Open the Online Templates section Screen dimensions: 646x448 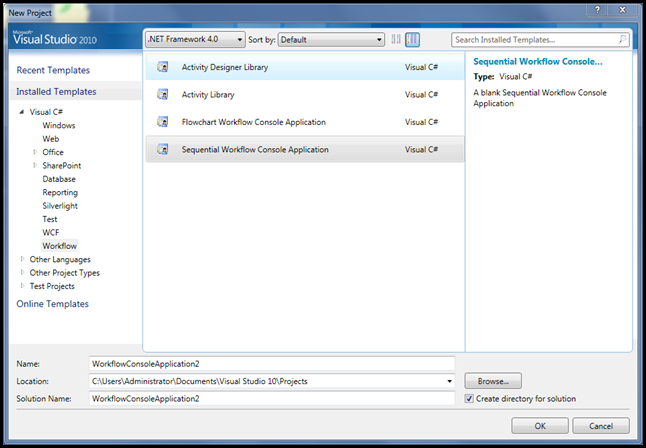53,304
